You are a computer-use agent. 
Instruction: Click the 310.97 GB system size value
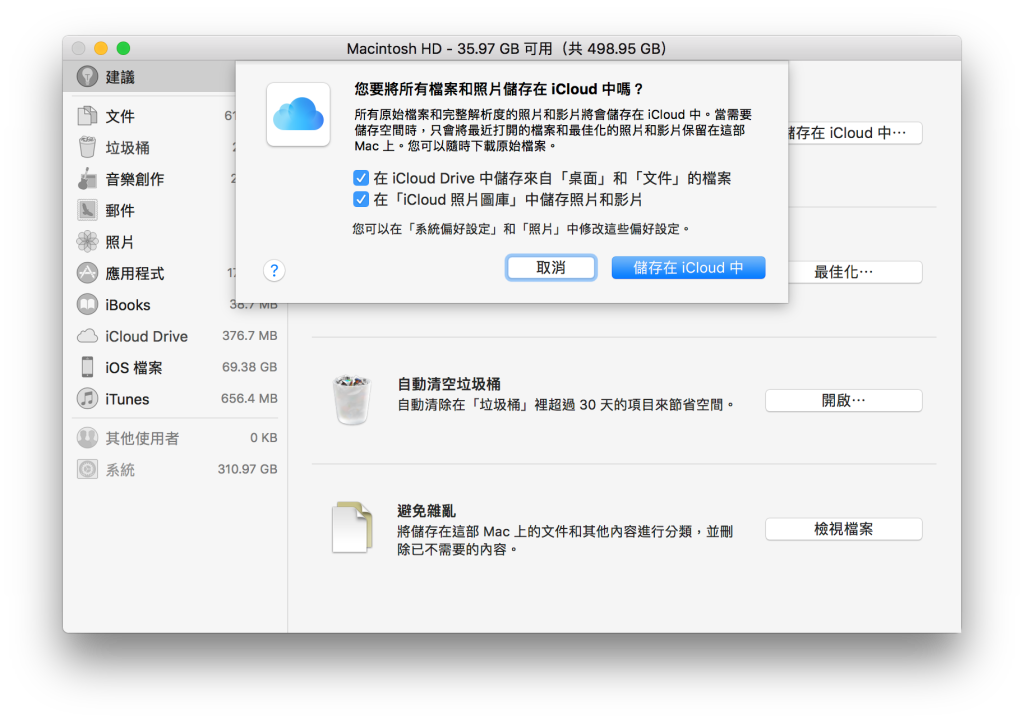(x=248, y=469)
